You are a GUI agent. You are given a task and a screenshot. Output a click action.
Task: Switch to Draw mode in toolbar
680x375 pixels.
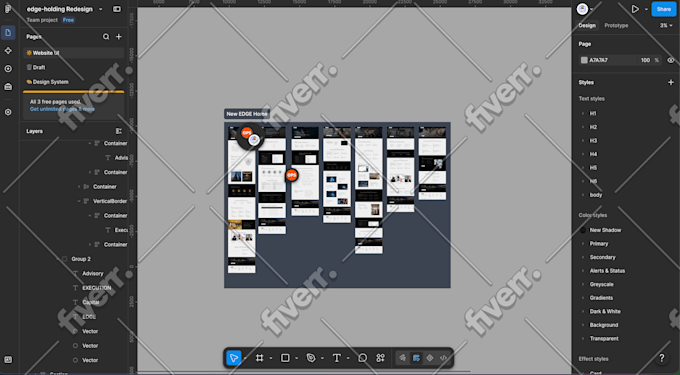tap(403, 358)
